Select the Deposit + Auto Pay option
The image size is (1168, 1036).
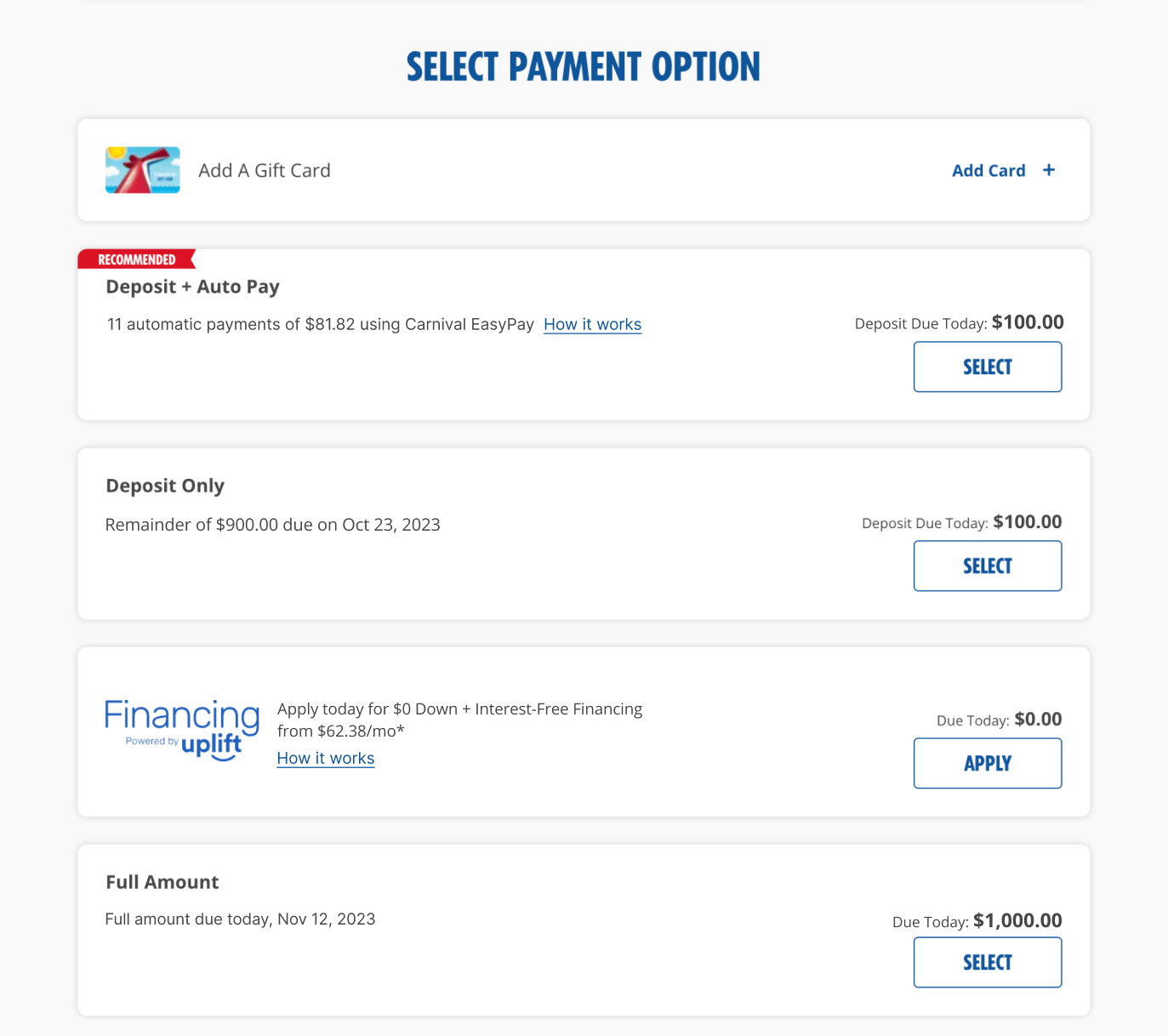(x=987, y=367)
